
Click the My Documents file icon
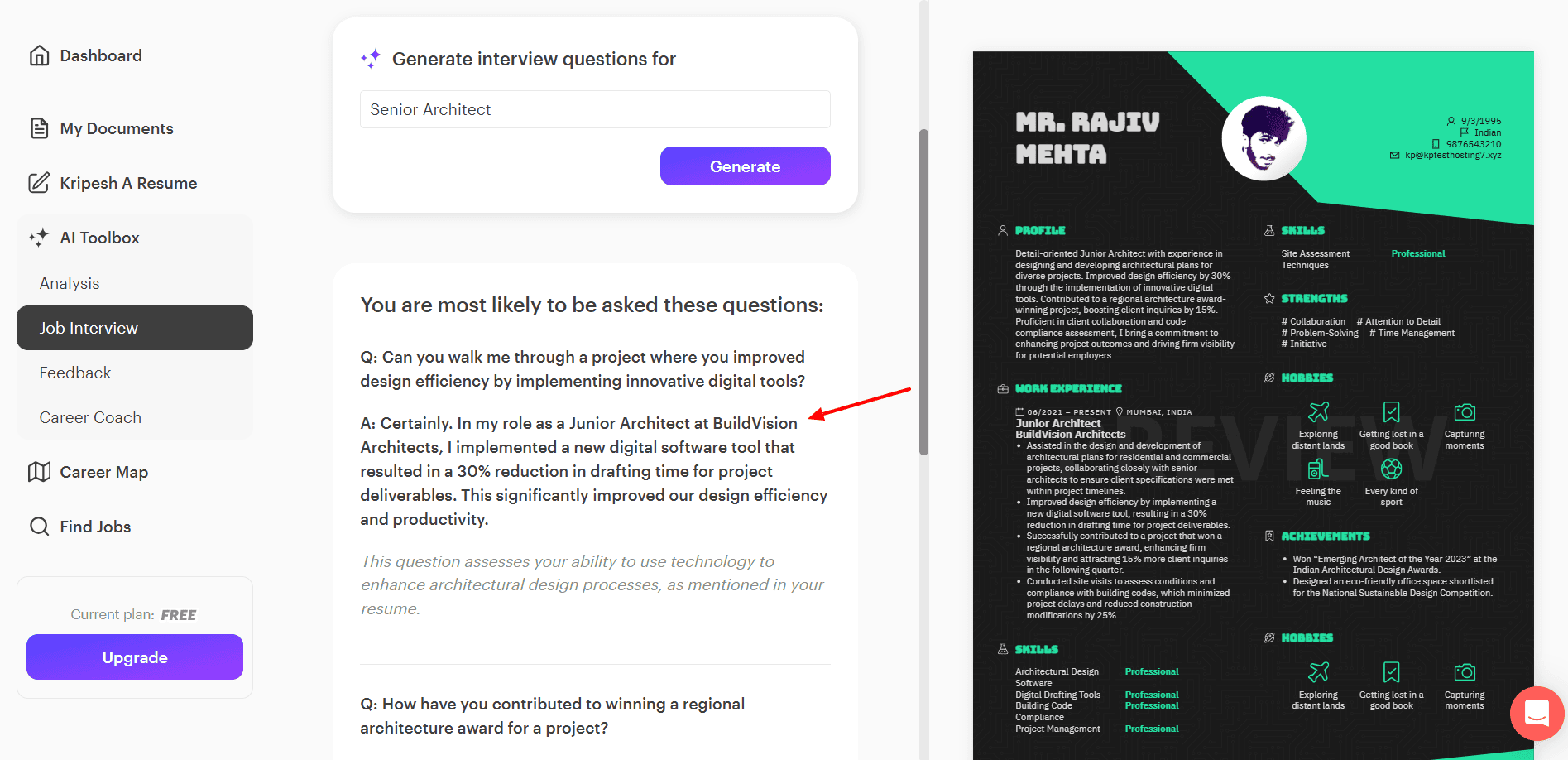click(x=39, y=128)
